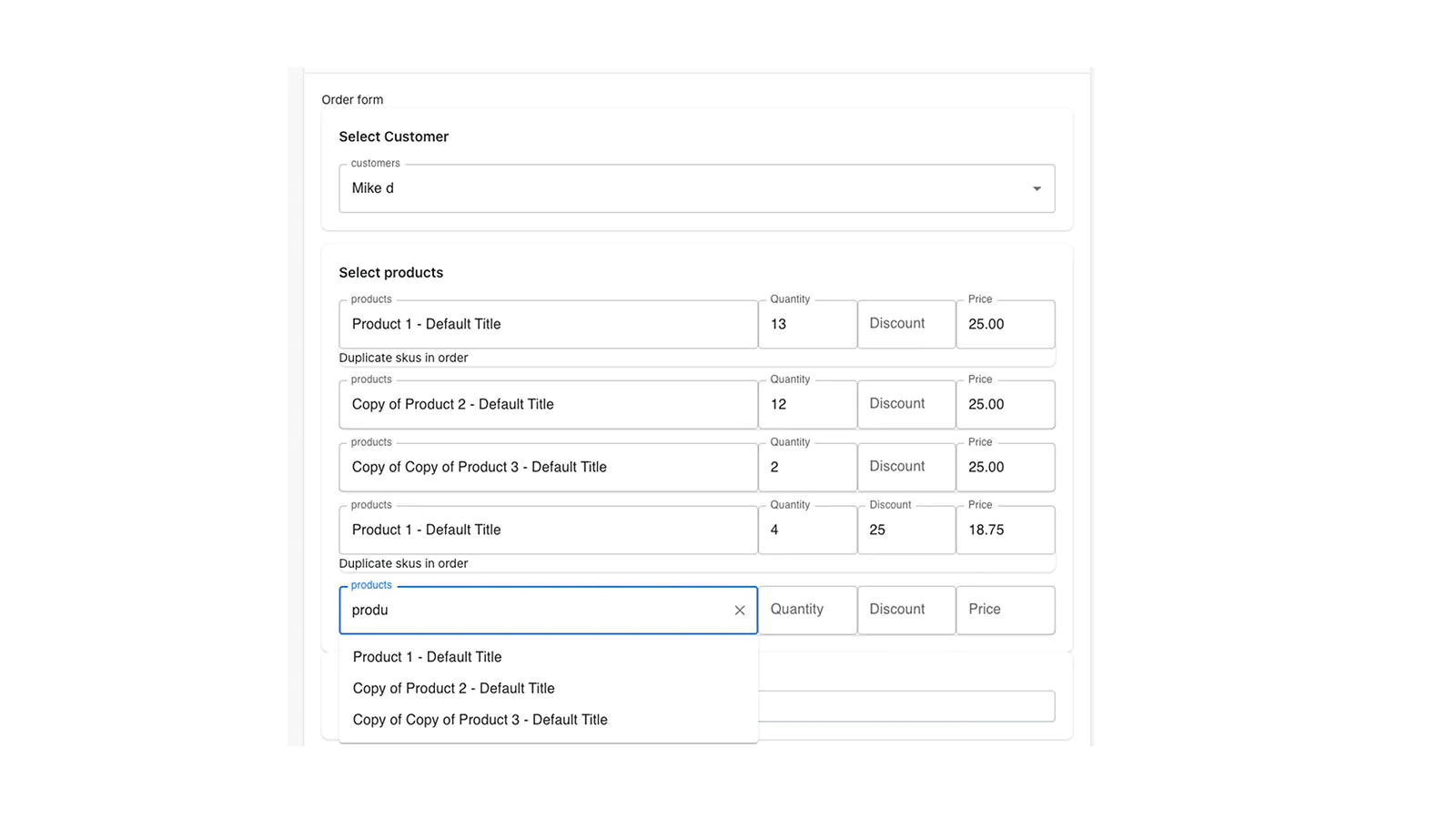1456x819 pixels.
Task: Pick 'Copy of Copy of Product 3' suggestion
Action: tap(549, 720)
